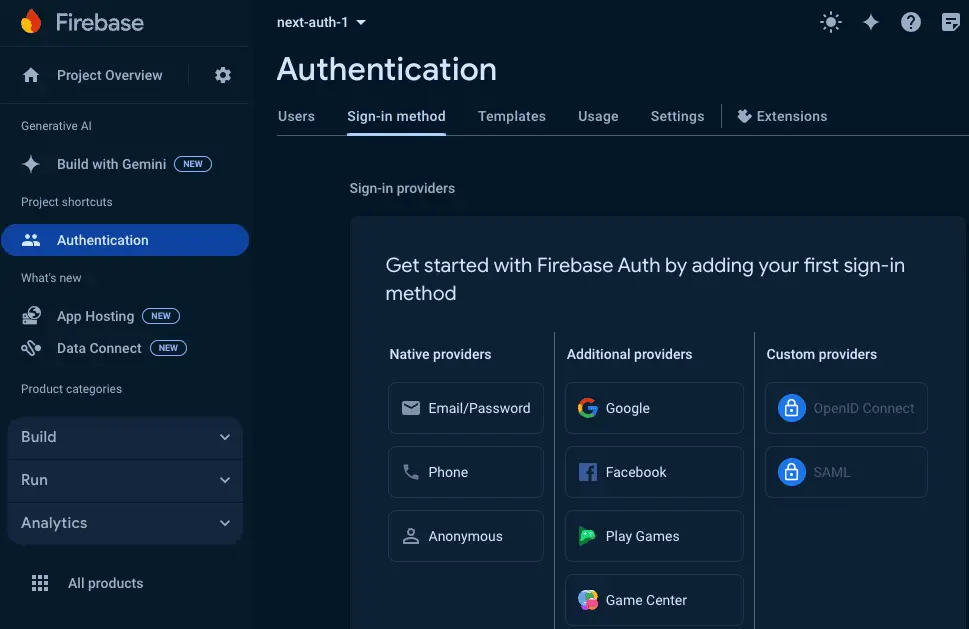Choose the Facebook provider
The height and width of the screenshot is (629, 969).
[x=653, y=472]
